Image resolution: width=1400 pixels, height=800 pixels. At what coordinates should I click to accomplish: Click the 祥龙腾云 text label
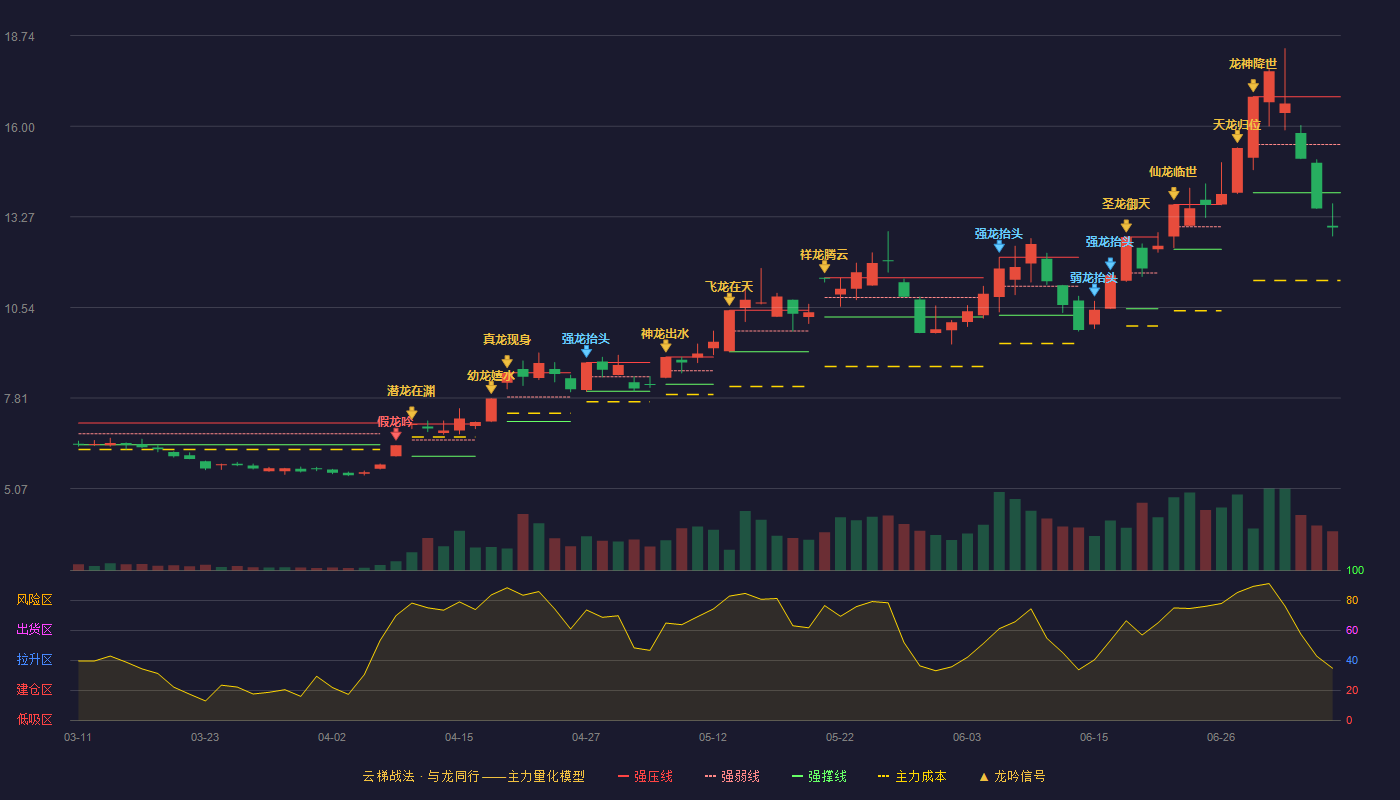[824, 255]
